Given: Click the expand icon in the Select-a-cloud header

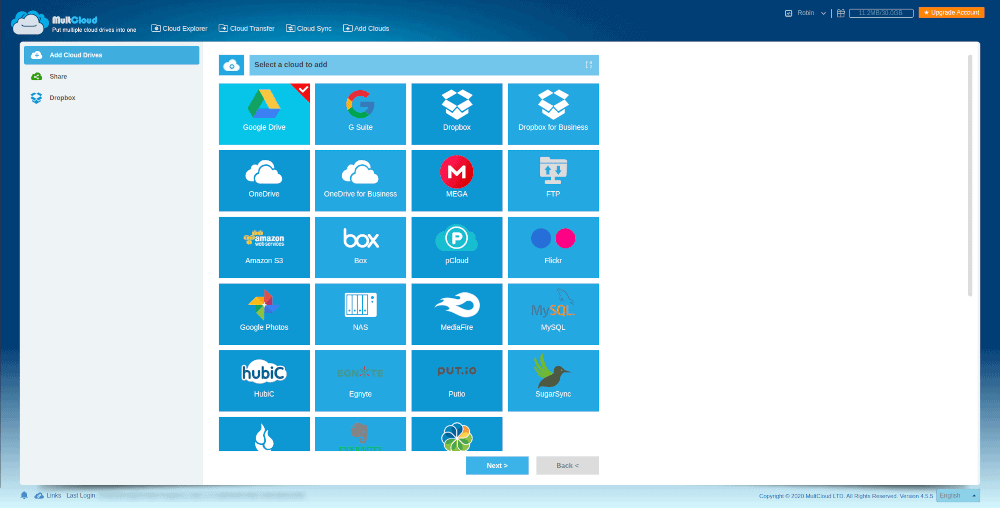Looking at the screenshot, I should tap(589, 64).
